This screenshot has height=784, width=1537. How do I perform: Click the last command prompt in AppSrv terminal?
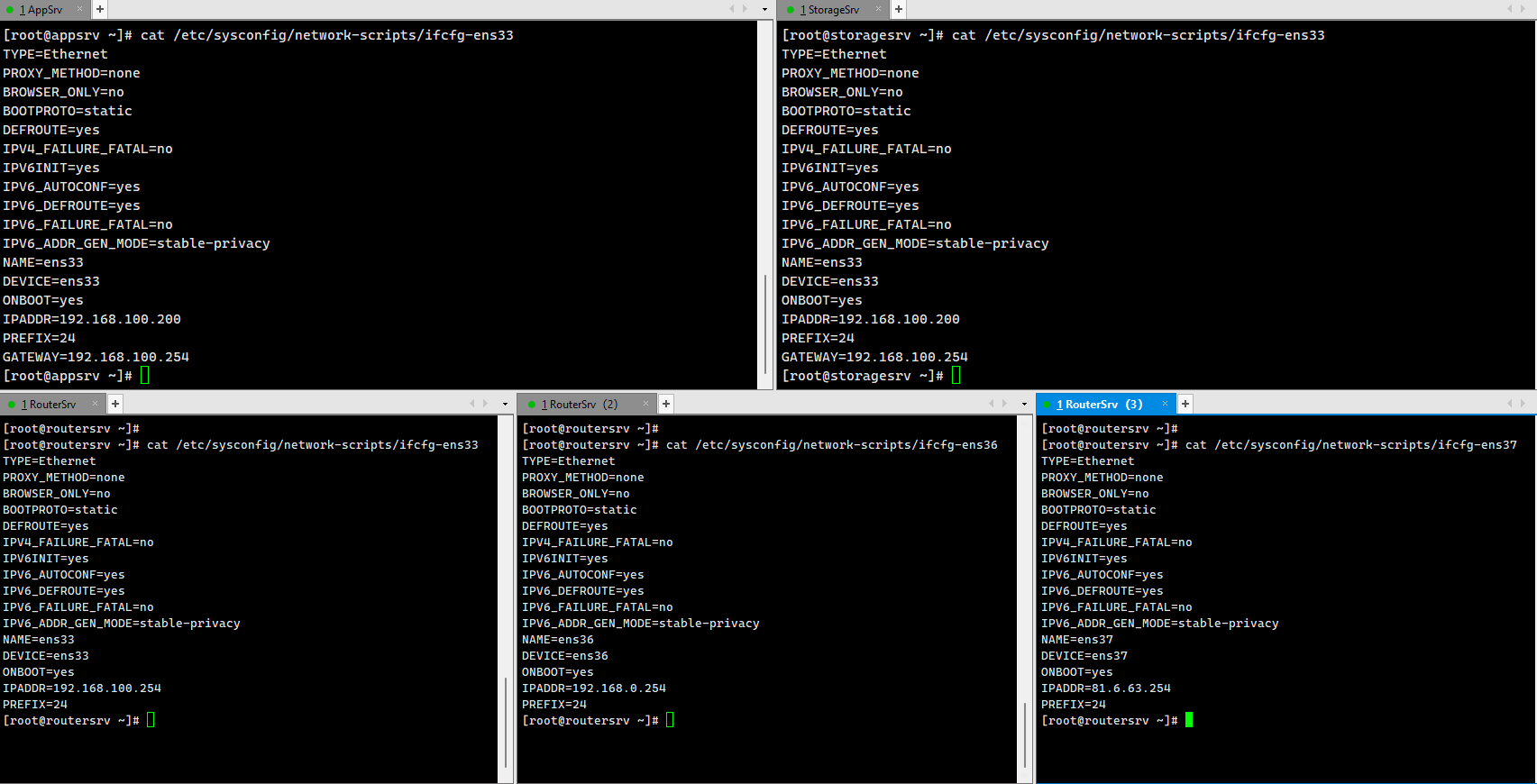click(68, 376)
